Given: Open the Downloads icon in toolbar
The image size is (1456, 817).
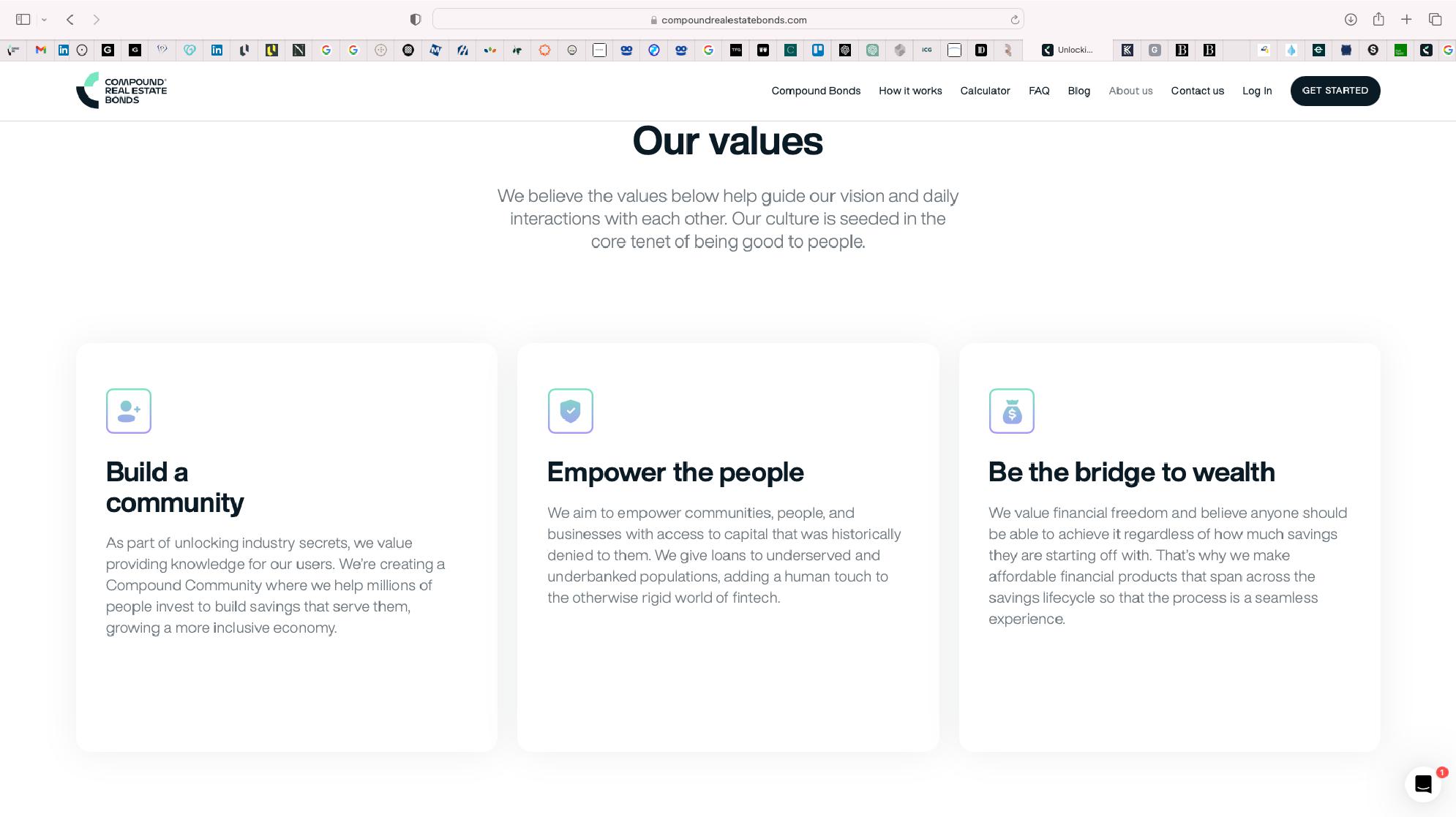Looking at the screenshot, I should 1351,20.
